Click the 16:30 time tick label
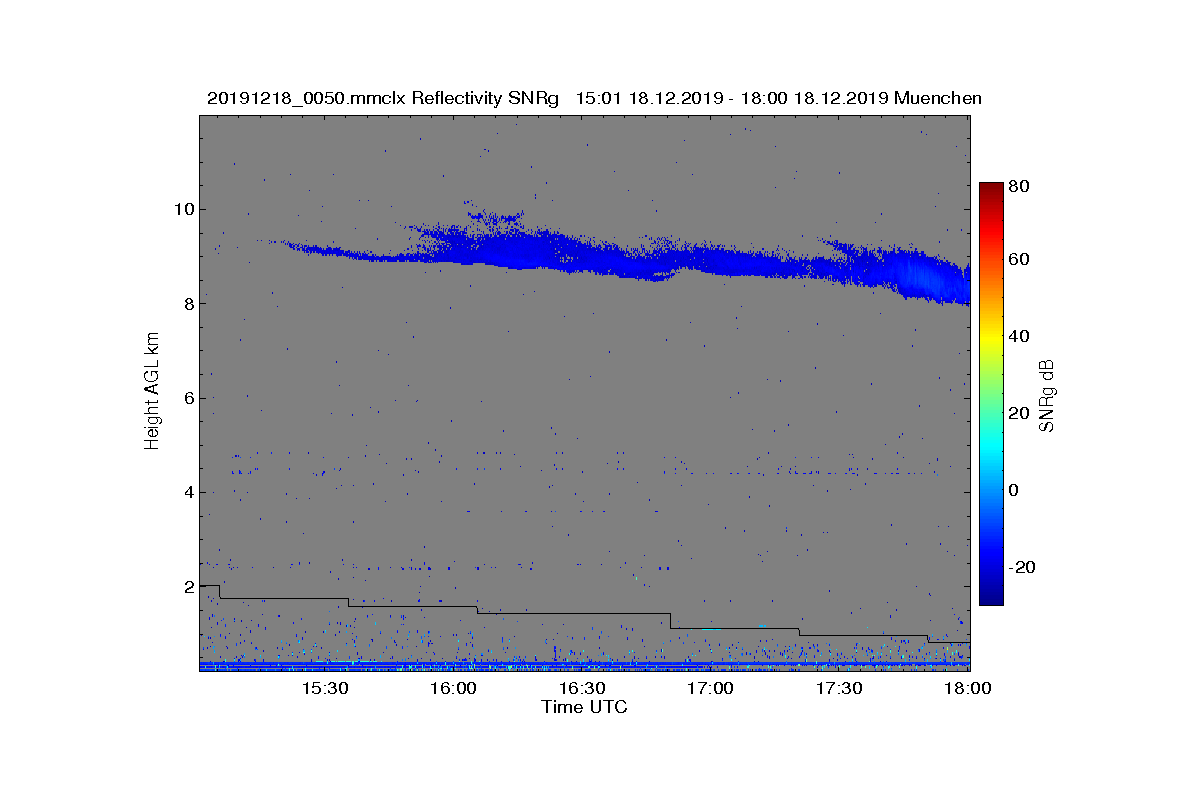The width and height of the screenshot is (1200, 800). [583, 689]
